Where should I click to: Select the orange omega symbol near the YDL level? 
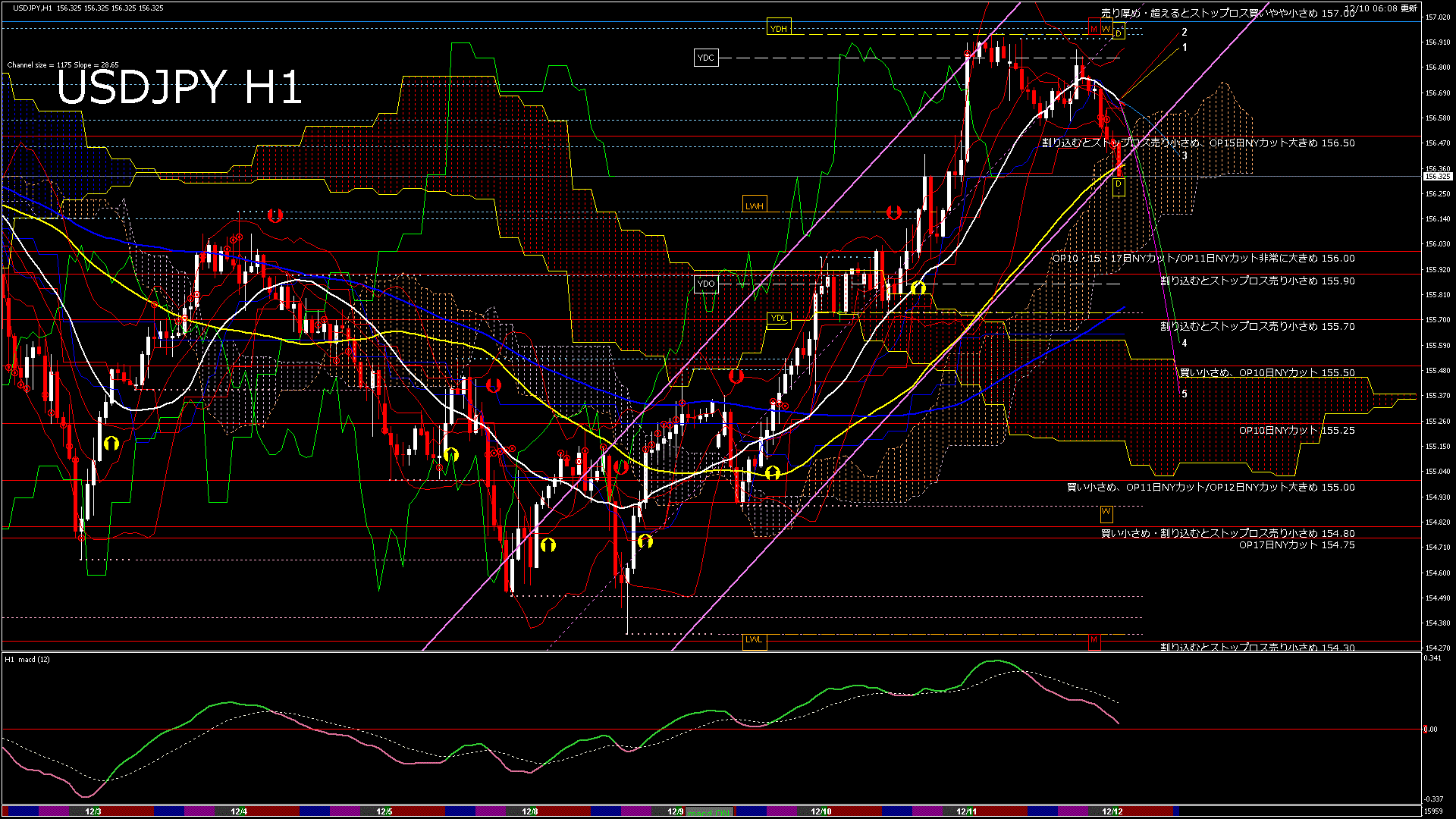pos(918,287)
